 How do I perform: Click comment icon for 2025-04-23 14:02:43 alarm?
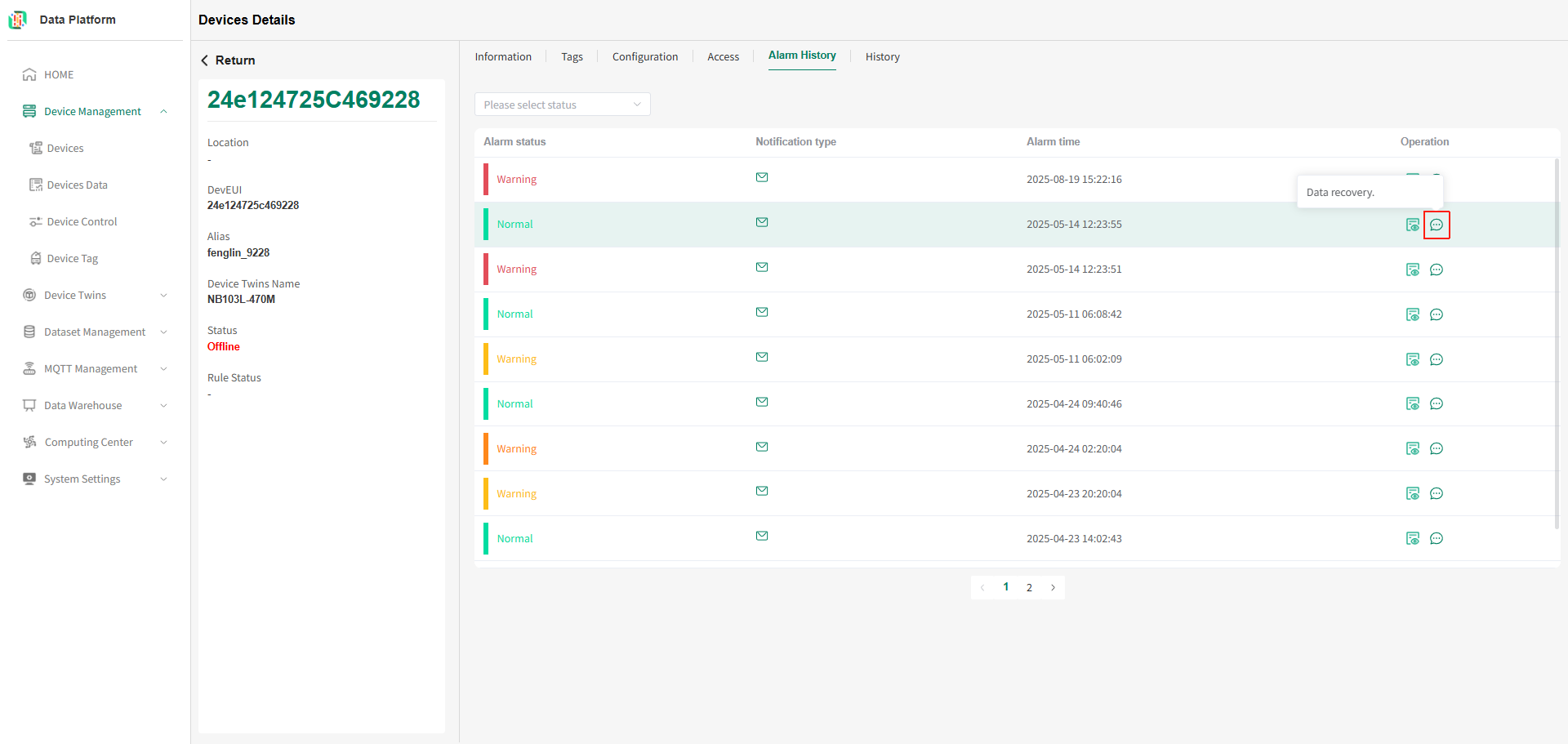1437,538
